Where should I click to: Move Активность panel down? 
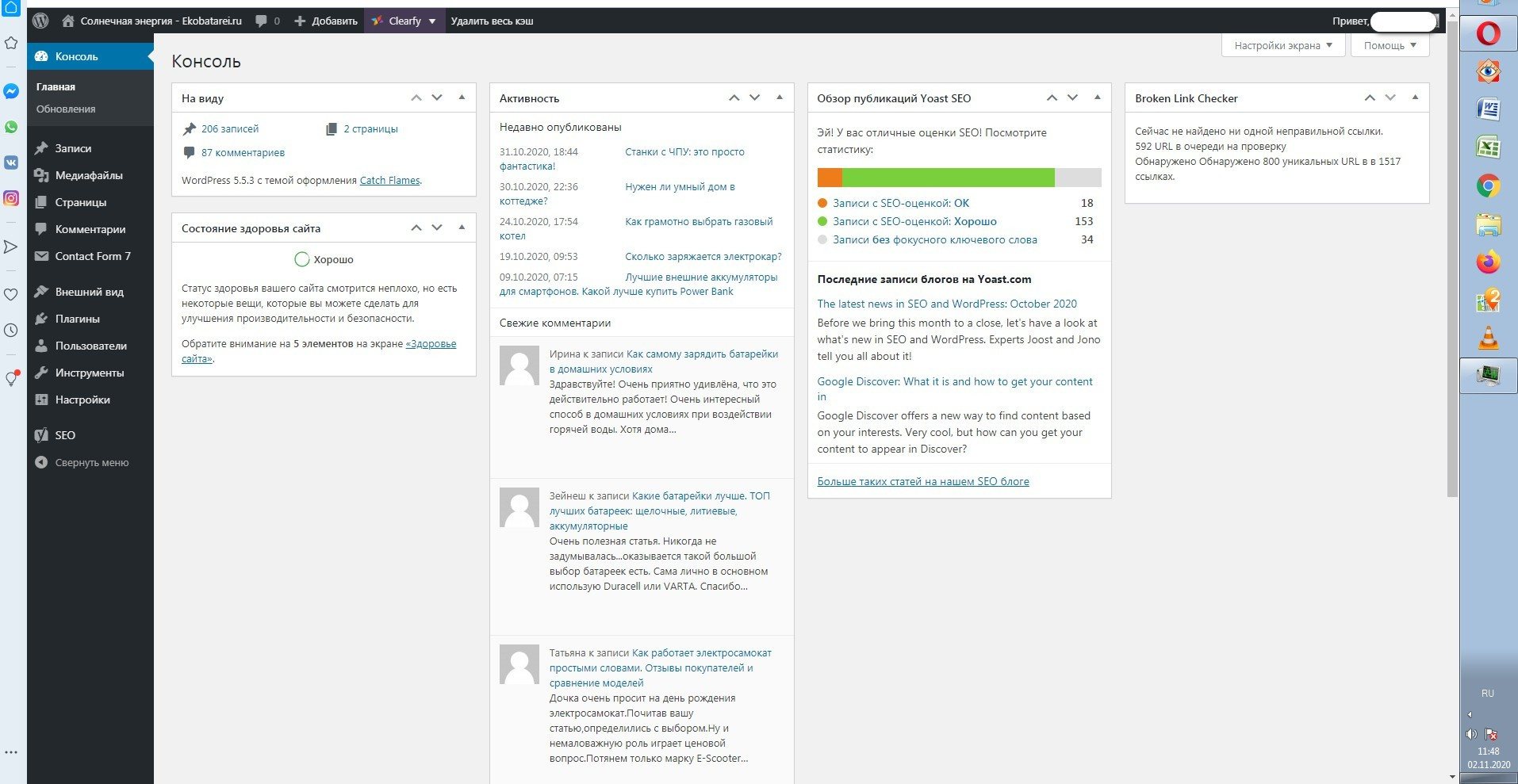click(755, 98)
